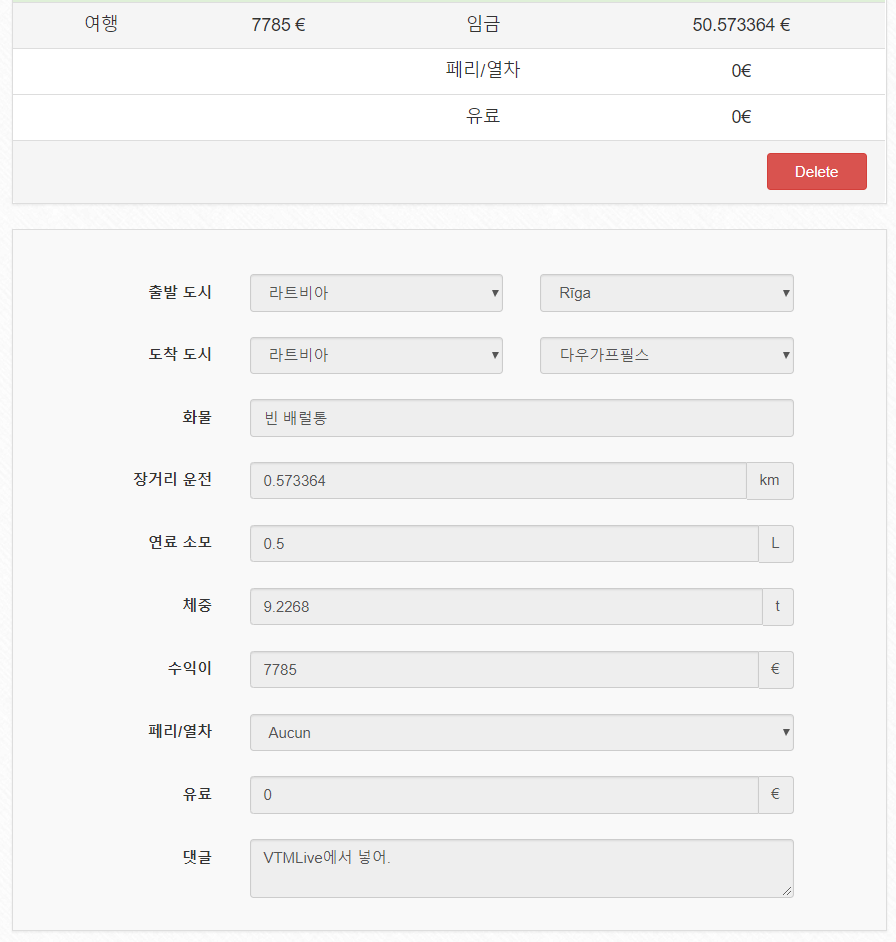
Task: Click the 댓글 form label
Action: 197,857
